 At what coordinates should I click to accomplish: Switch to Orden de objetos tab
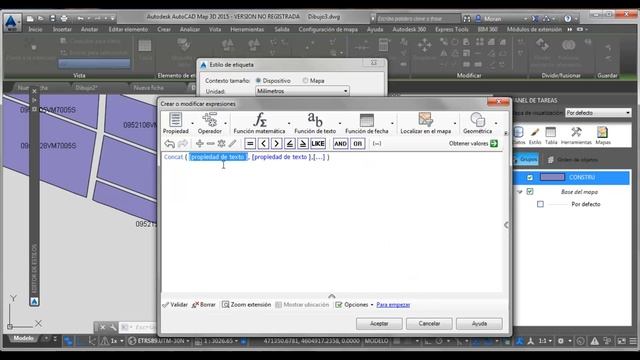pos(573,160)
